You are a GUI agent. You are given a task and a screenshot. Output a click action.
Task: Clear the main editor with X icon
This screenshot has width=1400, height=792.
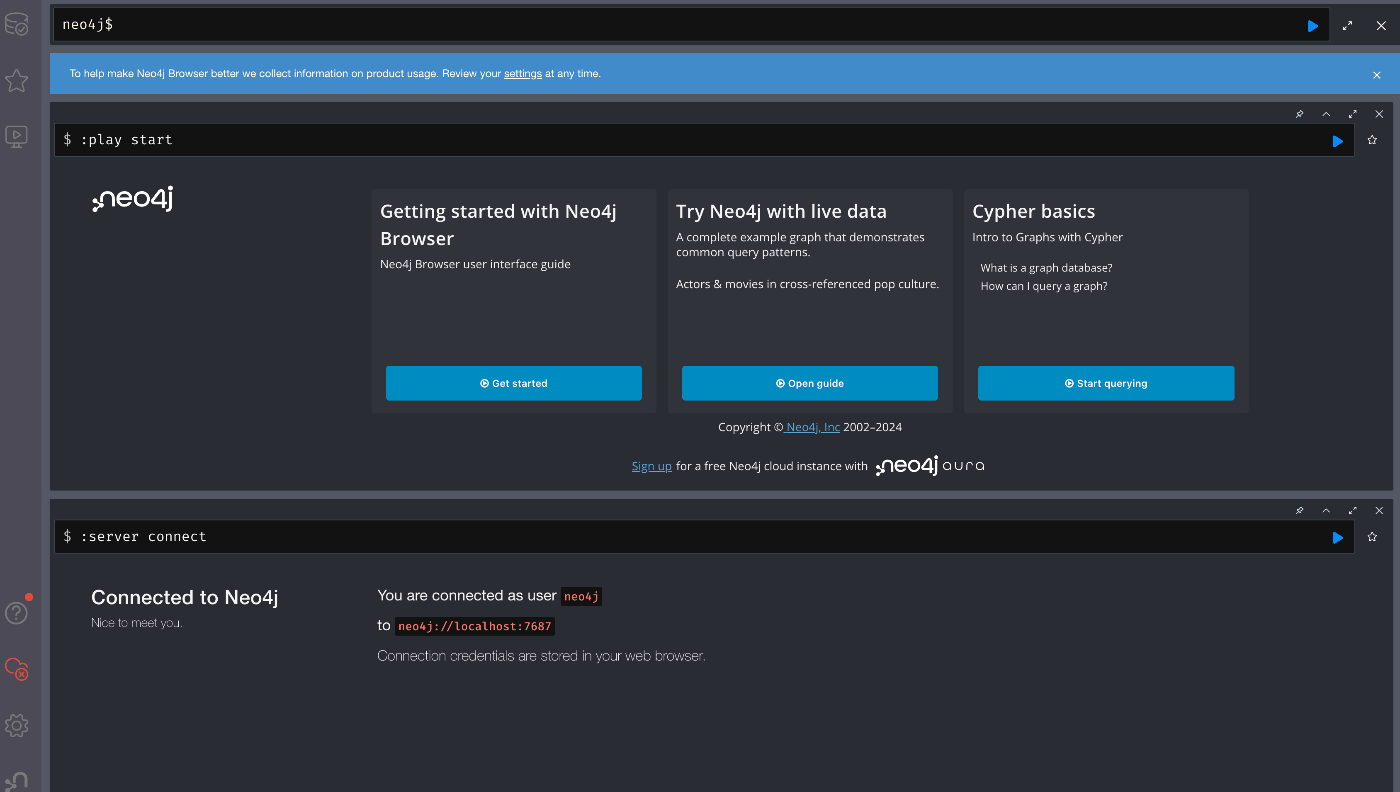click(x=1381, y=26)
